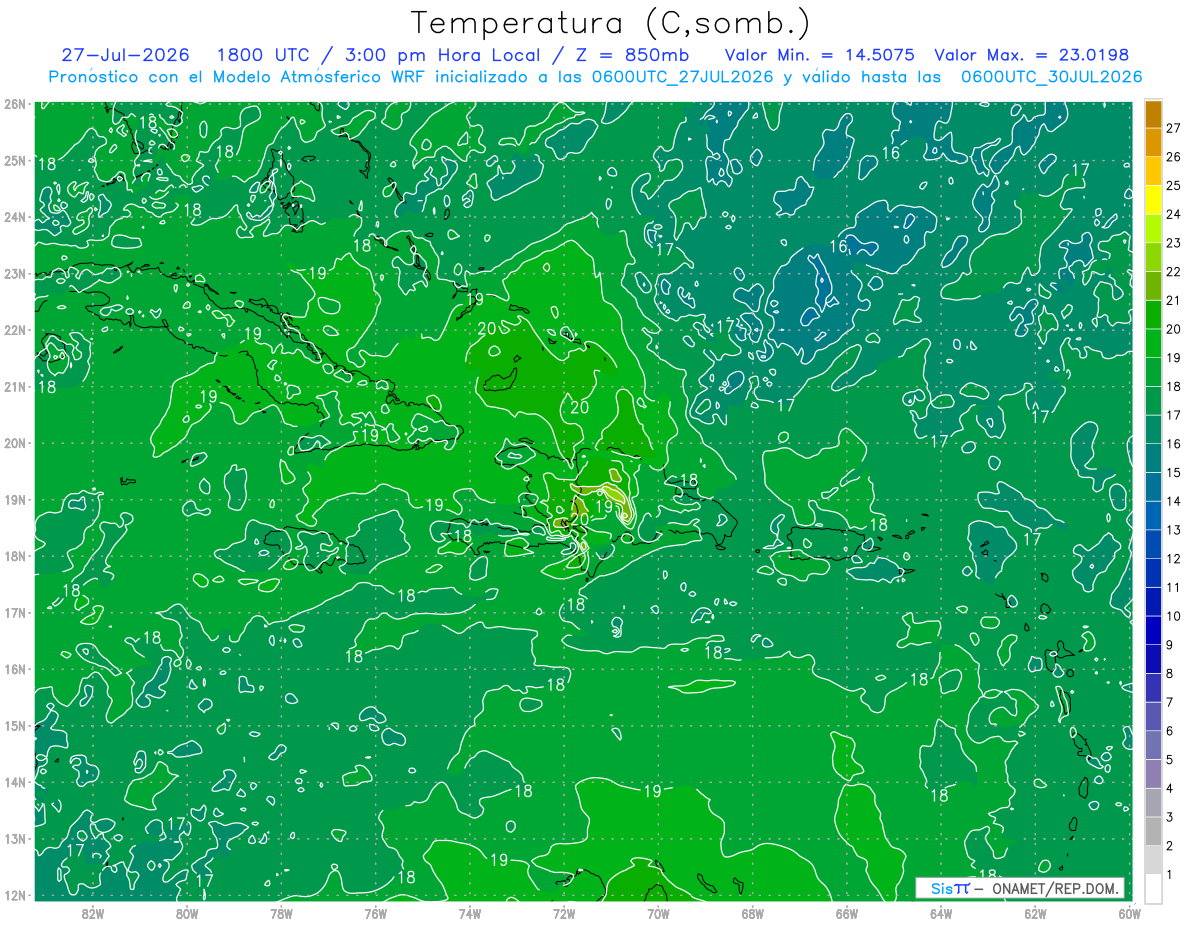Click the 22N latitude axis label
This screenshot has height=927, width=1200.
pos(14,330)
